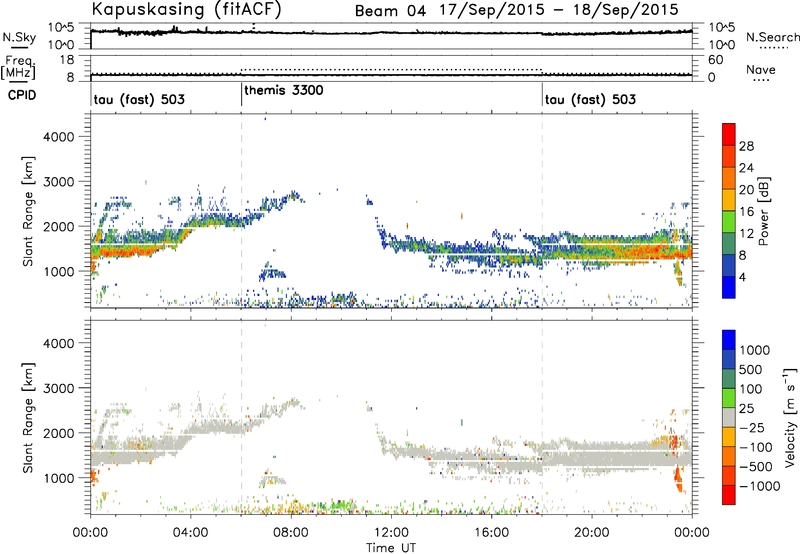This screenshot has height=554, width=800.
Task: Click the 'Nave' legend label
Action: (761, 69)
